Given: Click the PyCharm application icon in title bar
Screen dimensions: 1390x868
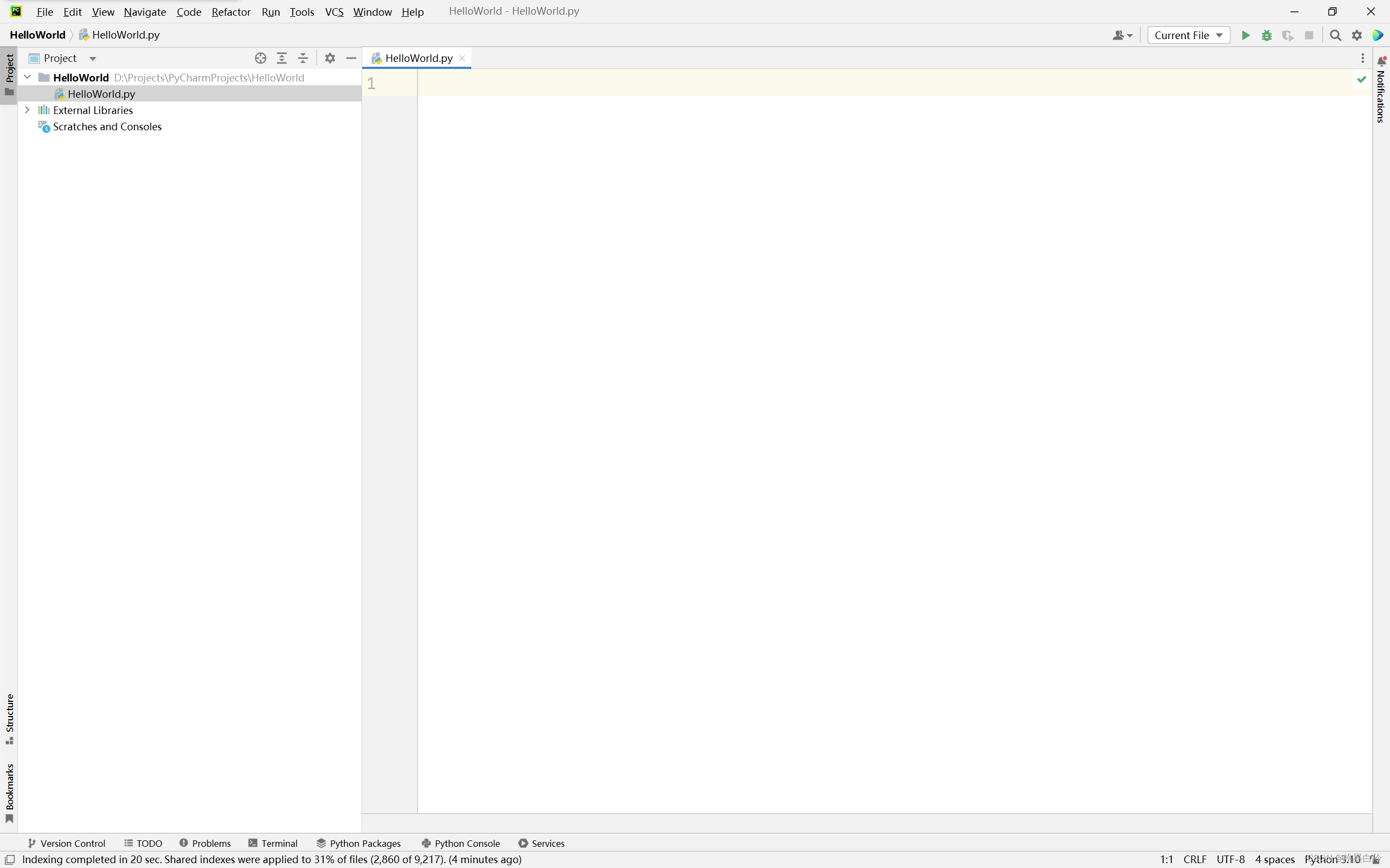Looking at the screenshot, I should pyautogui.click(x=16, y=11).
